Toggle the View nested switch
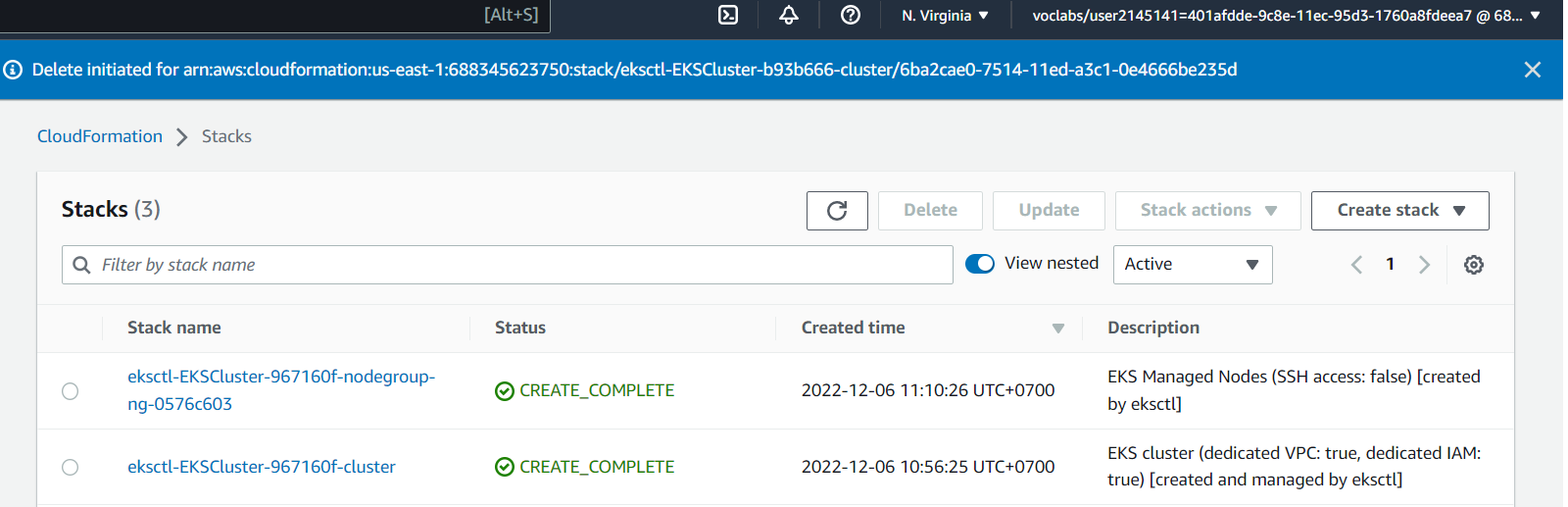This screenshot has height=507, width=1568. coord(980,264)
